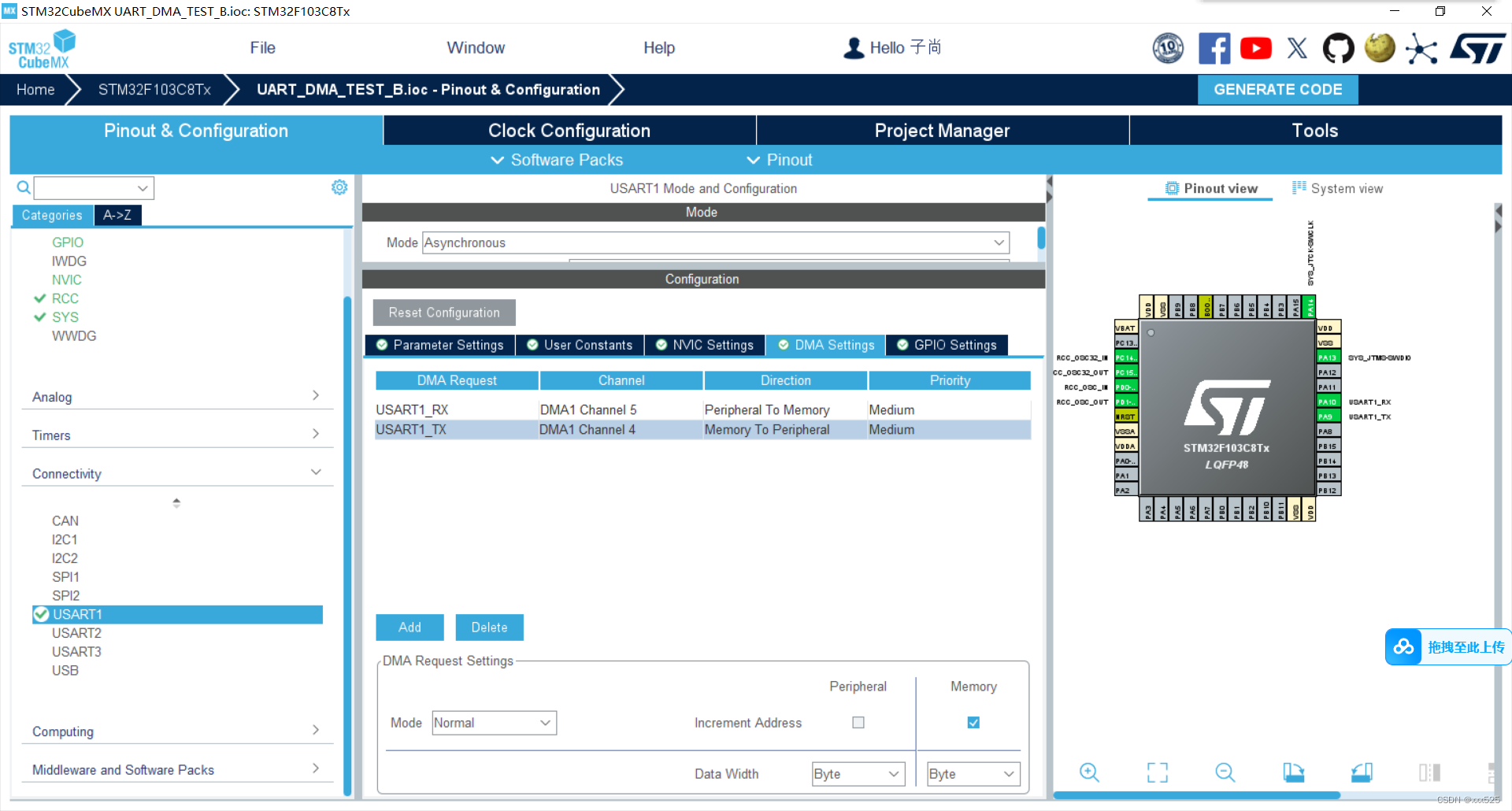1512x811 pixels.
Task: Toggle the split view icon in pinout toolbar
Action: 1429,772
